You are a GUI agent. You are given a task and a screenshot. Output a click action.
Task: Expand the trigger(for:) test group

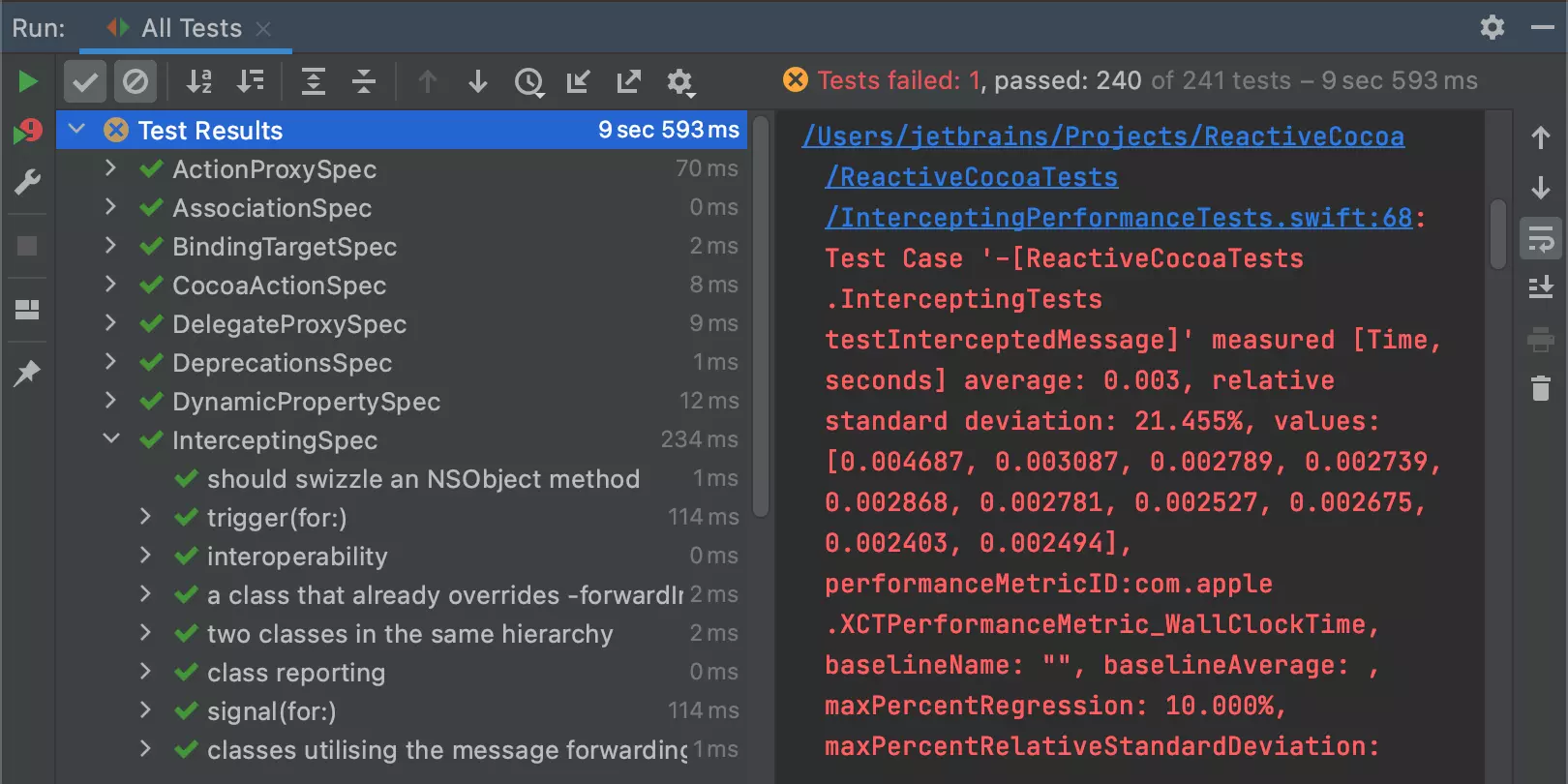pos(145,517)
